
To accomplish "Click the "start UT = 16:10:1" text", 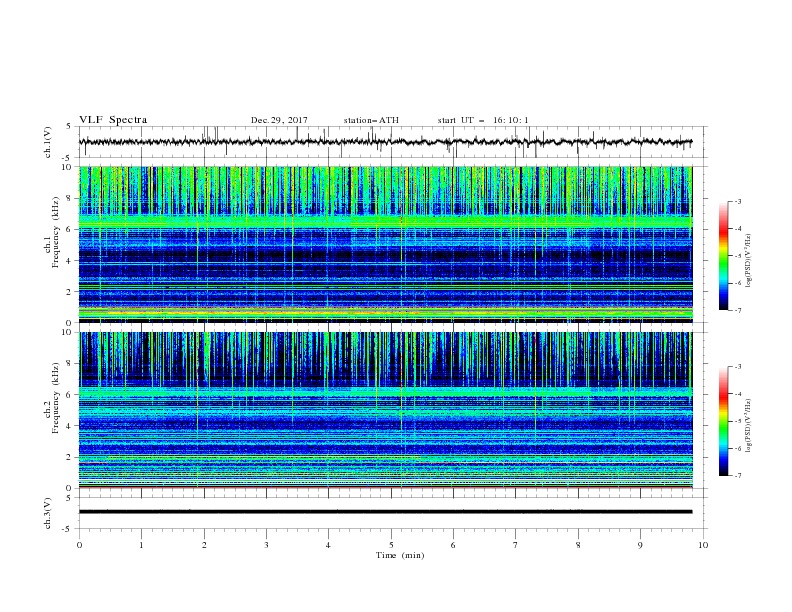I will coord(483,120).
